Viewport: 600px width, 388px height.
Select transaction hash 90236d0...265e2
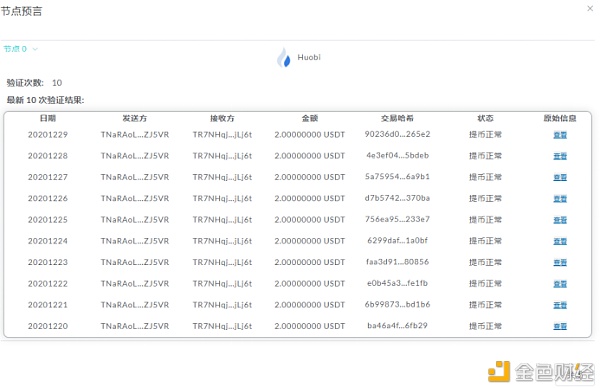tap(397, 134)
